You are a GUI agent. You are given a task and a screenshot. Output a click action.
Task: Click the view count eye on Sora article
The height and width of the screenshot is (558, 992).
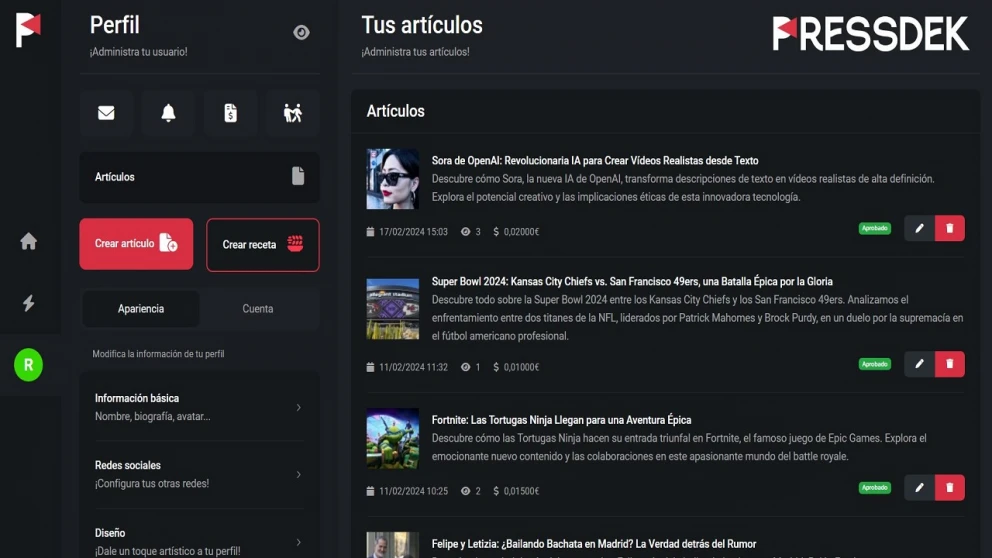pos(466,232)
